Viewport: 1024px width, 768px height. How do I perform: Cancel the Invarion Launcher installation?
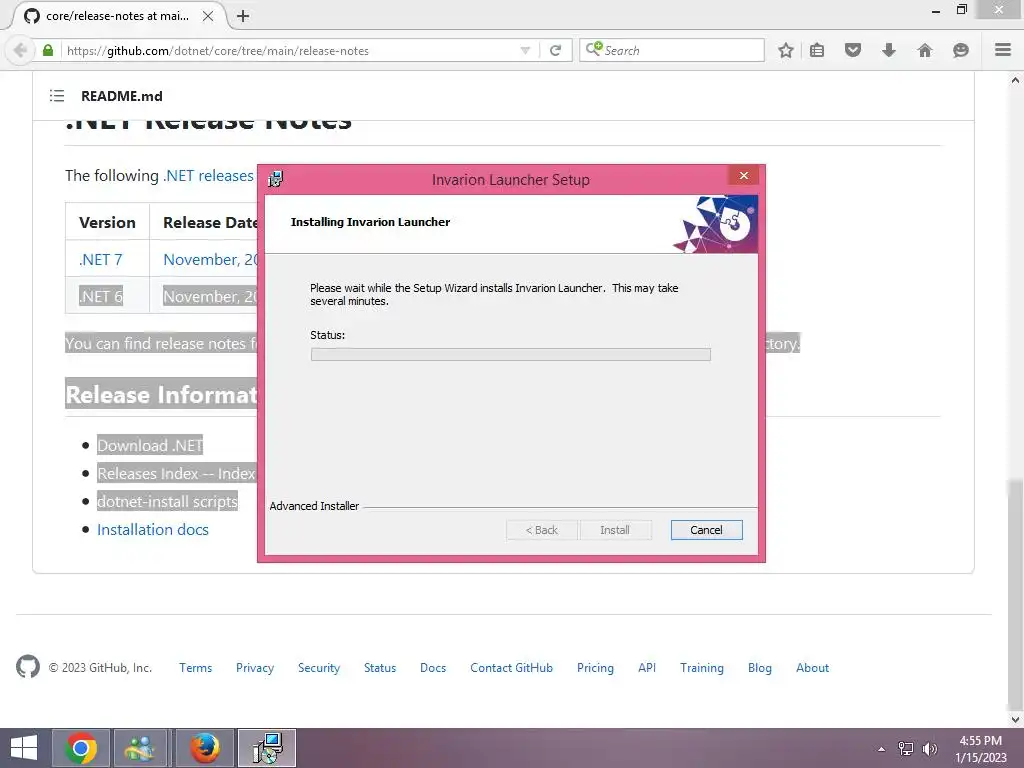pos(707,530)
